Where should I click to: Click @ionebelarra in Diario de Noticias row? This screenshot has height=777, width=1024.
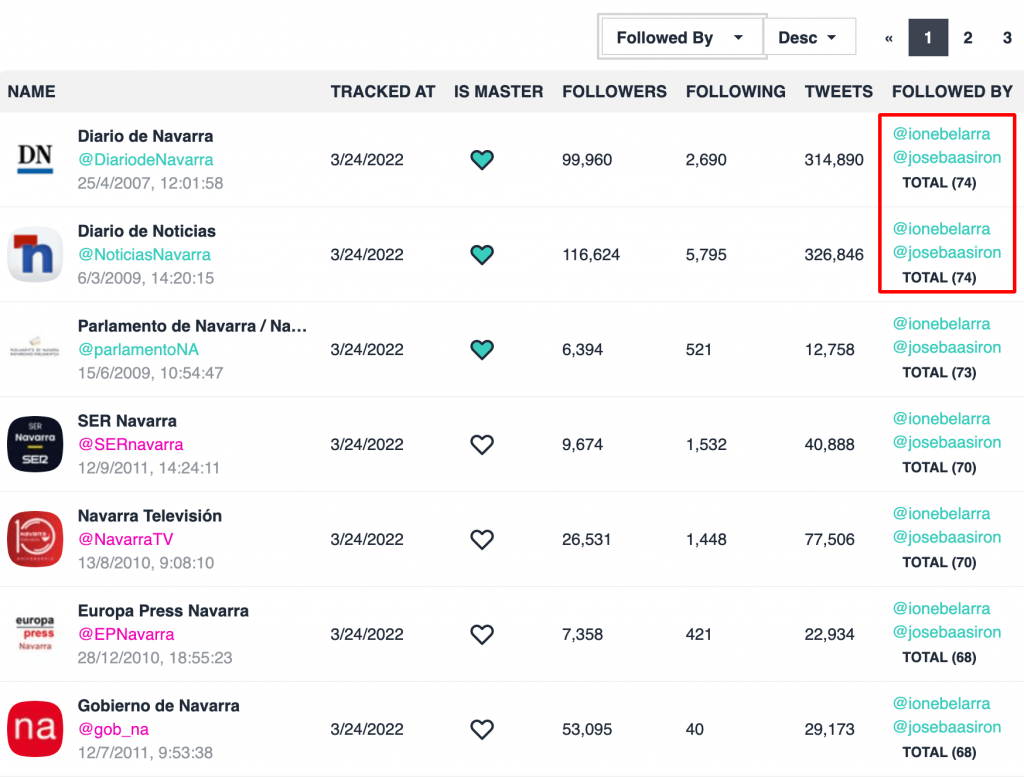click(941, 229)
